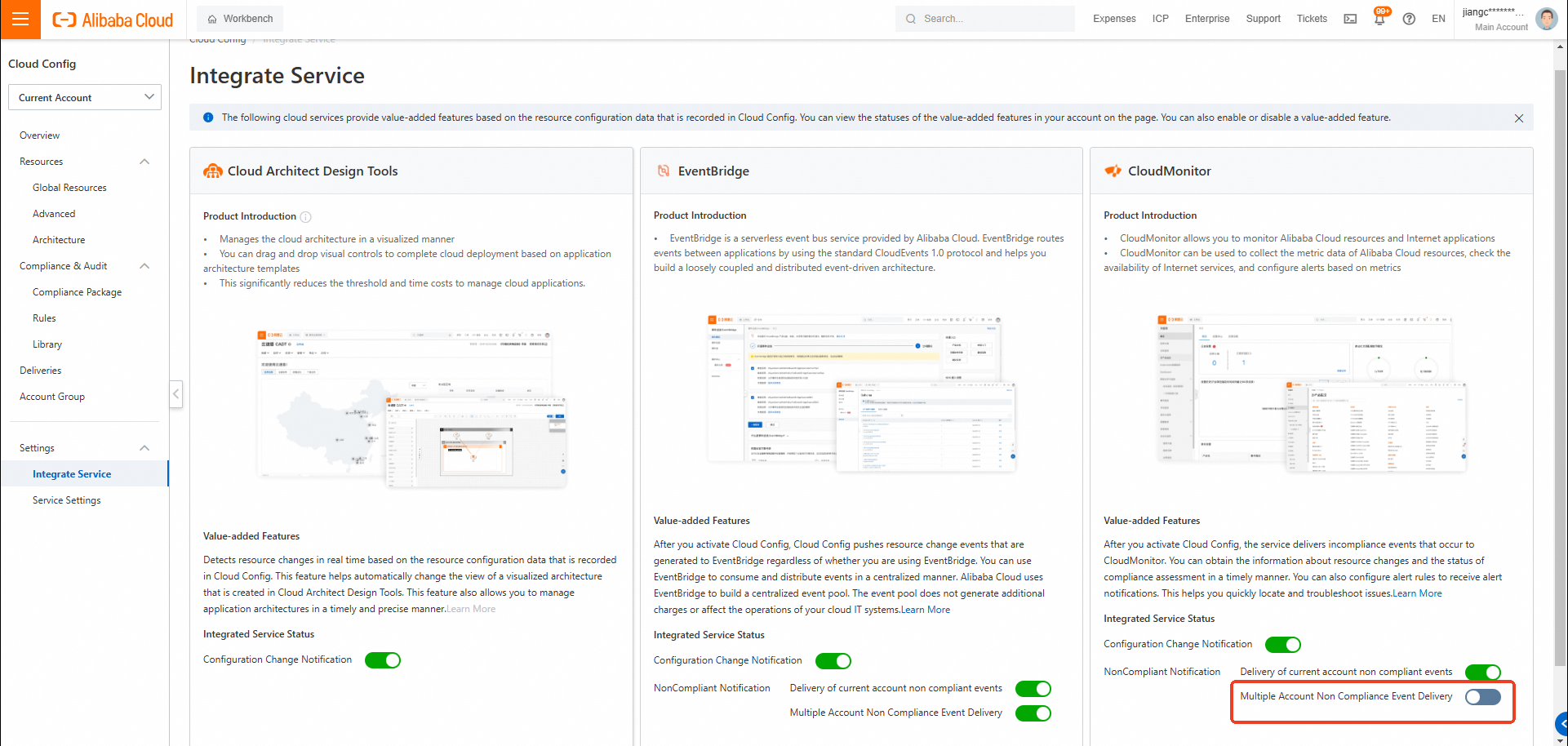Viewport: 1568px width, 746px height.
Task: Close the info banner
Action: click(1519, 118)
